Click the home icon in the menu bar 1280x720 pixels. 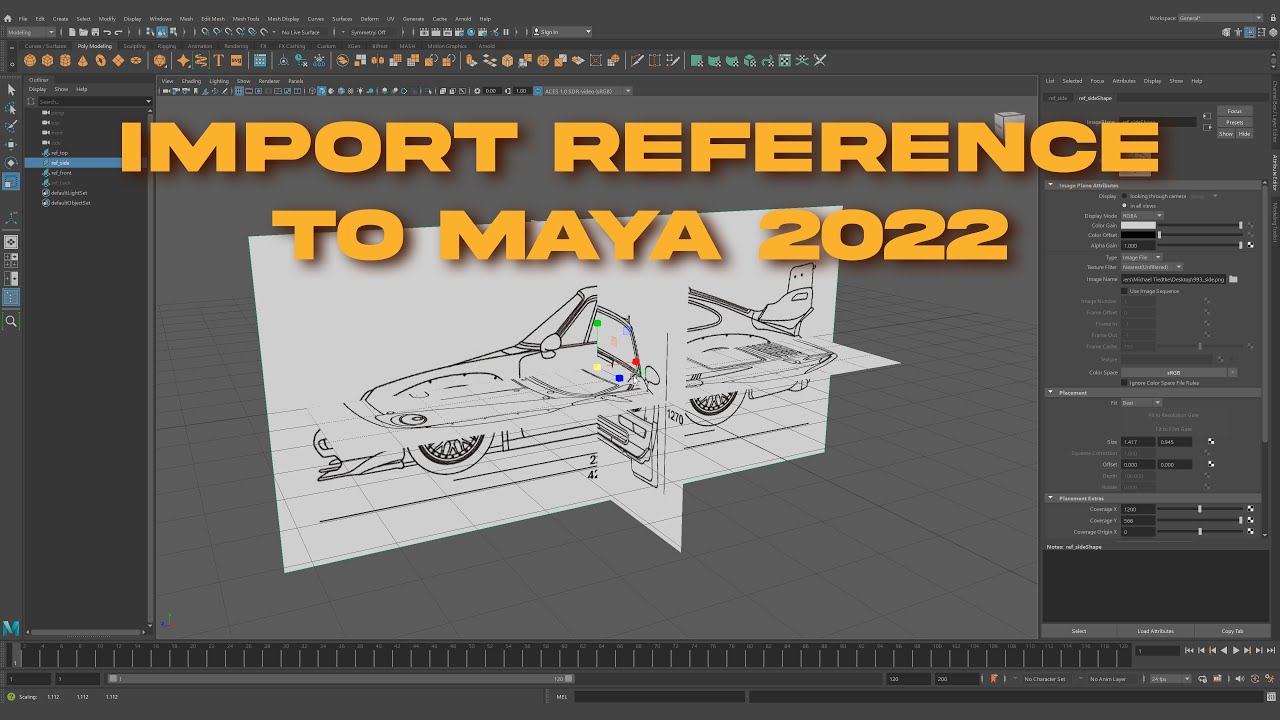(x=7, y=18)
